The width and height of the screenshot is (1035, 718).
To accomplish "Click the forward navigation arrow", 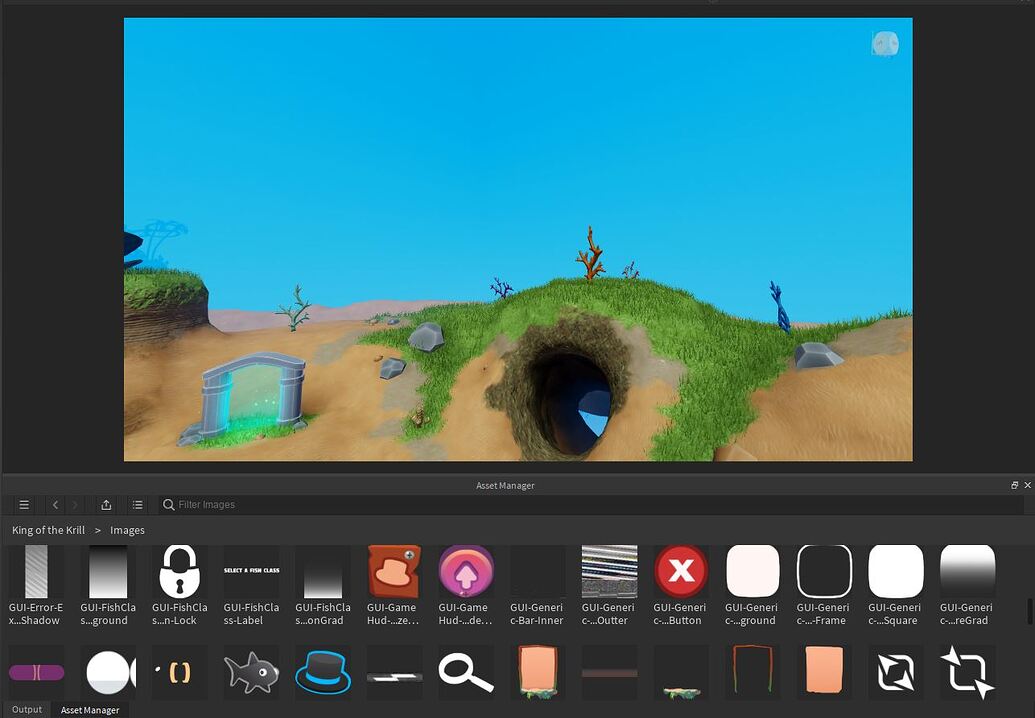I will pos(75,504).
